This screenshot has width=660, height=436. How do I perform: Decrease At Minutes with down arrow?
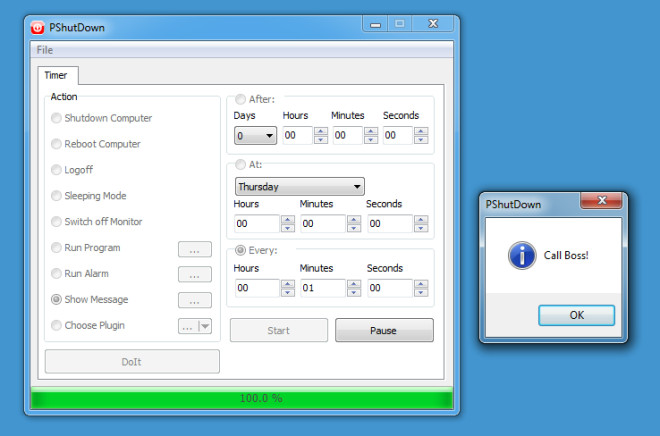(x=354, y=228)
